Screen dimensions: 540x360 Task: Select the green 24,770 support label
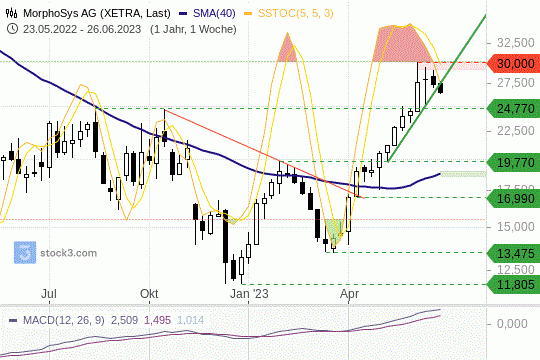(513, 109)
